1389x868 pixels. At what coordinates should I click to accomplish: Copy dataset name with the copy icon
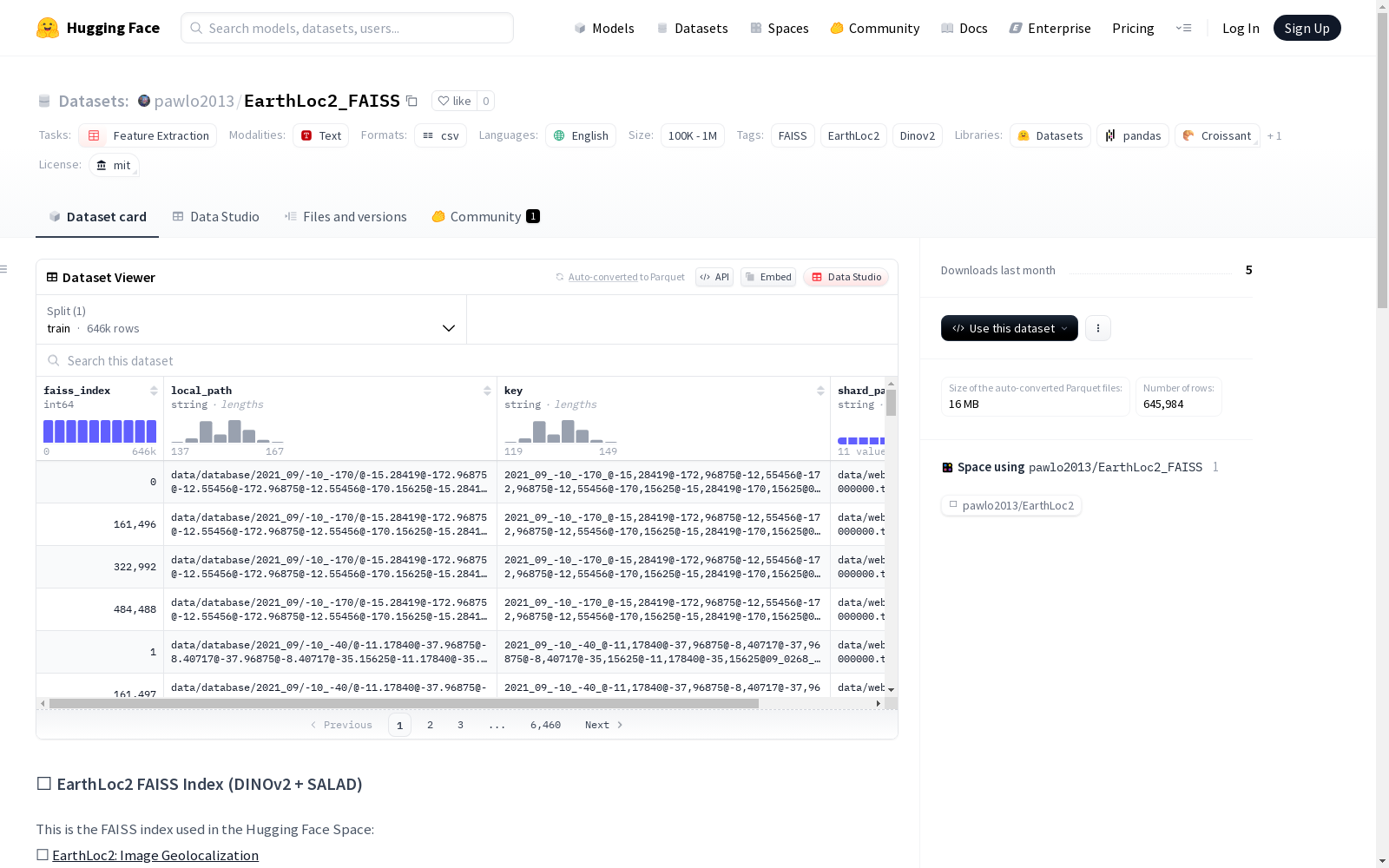coord(412,102)
